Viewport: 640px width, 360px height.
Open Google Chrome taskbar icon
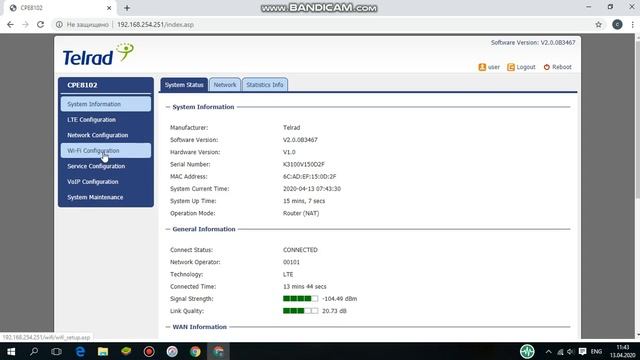[195, 351]
